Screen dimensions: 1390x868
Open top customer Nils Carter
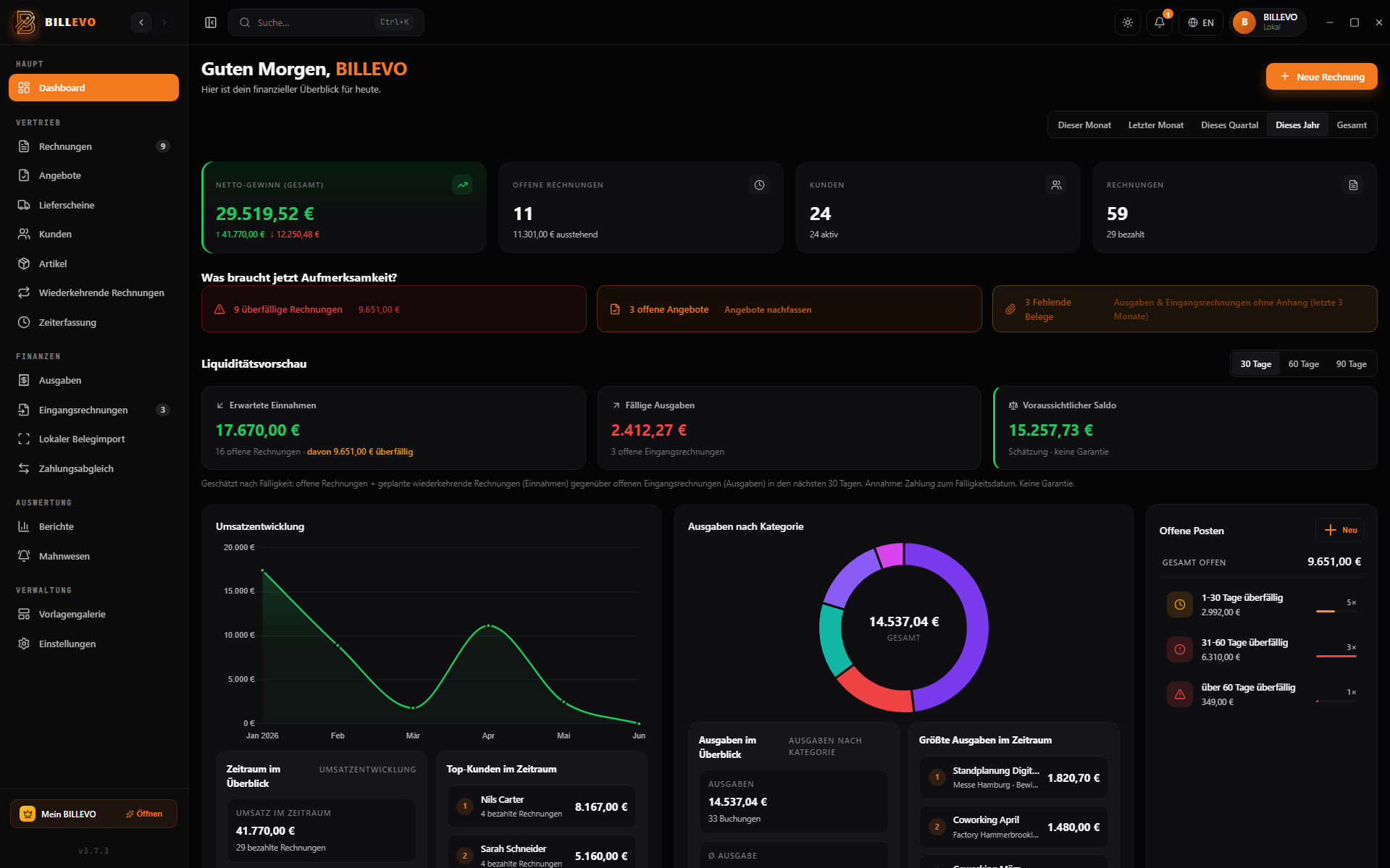coord(541,806)
